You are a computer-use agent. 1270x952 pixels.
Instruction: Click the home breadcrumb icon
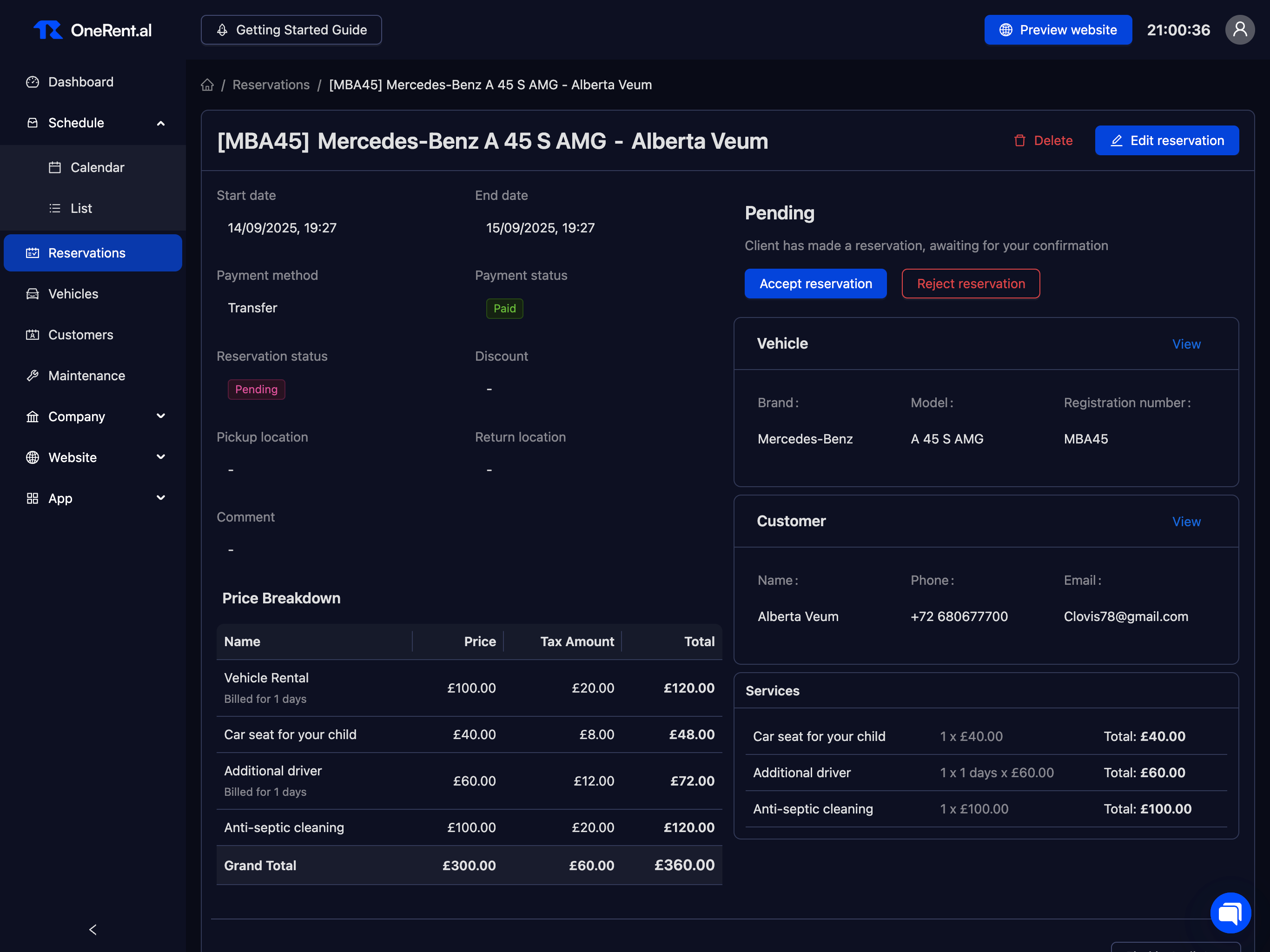(207, 85)
